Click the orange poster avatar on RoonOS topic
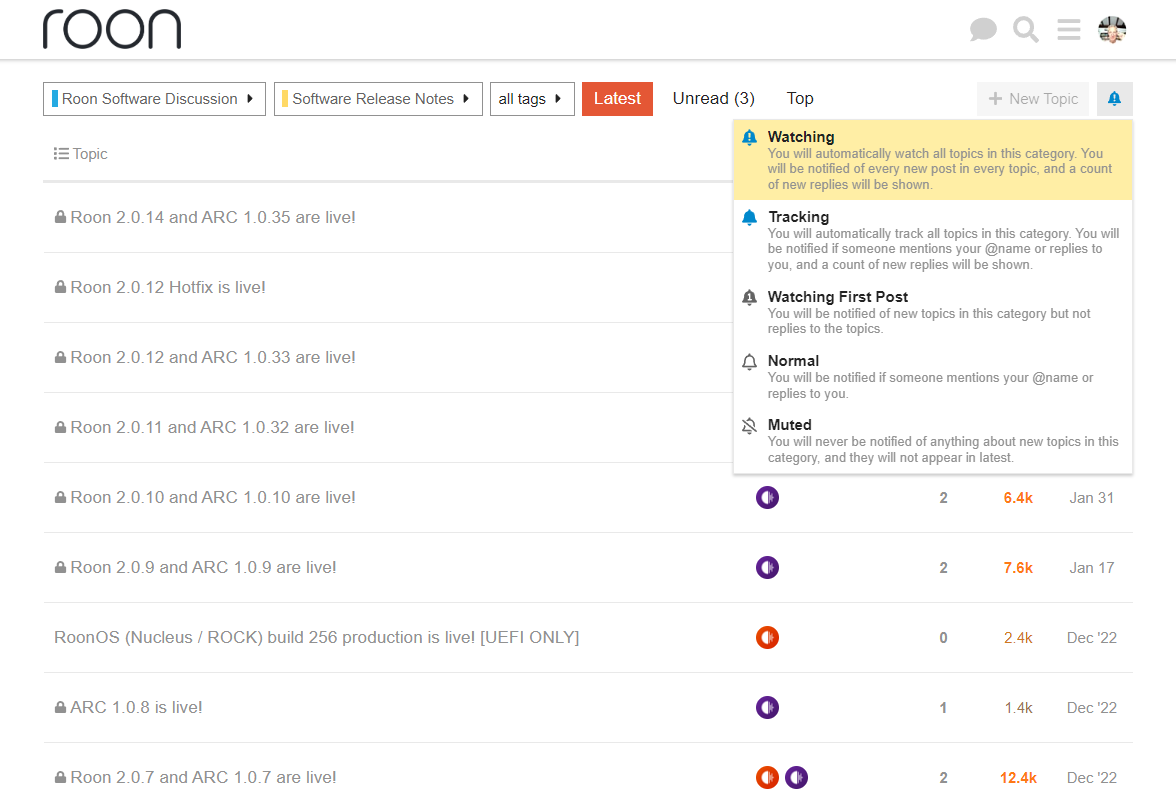Image resolution: width=1176 pixels, height=805 pixels. (x=767, y=637)
